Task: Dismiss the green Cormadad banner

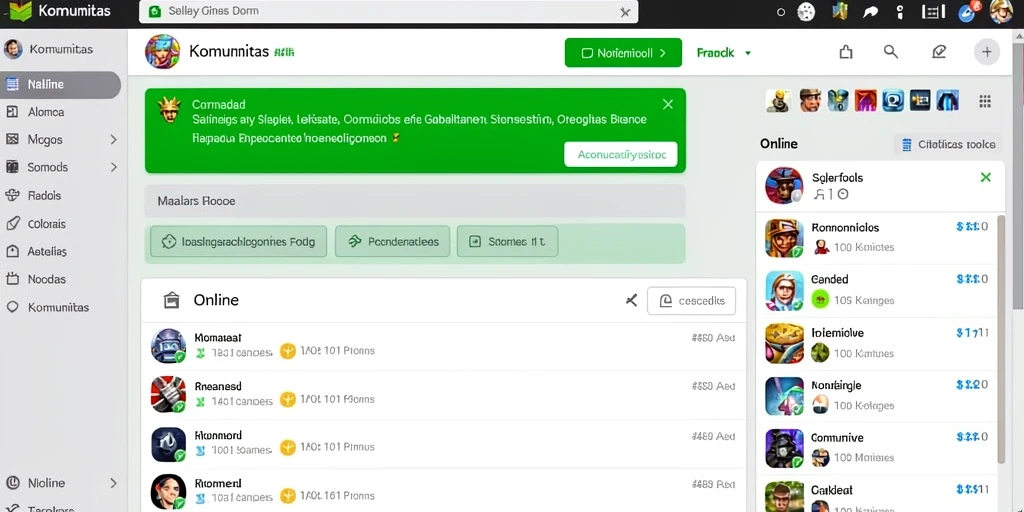Action: tap(667, 104)
